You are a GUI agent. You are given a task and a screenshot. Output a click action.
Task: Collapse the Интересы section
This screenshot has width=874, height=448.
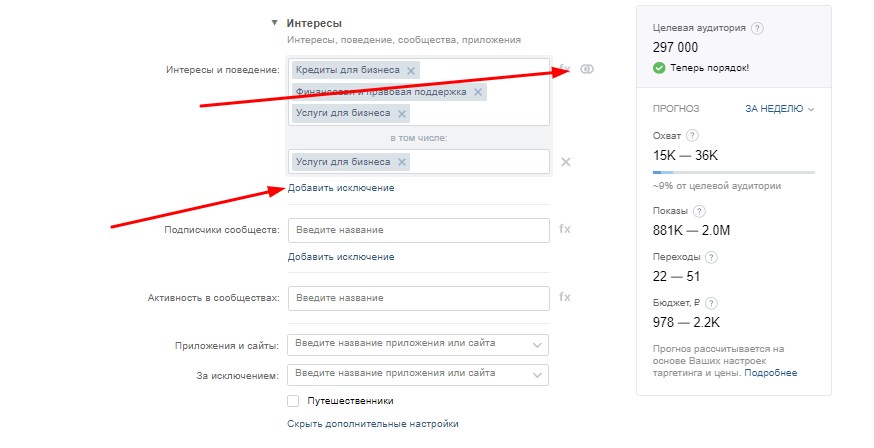coord(274,23)
